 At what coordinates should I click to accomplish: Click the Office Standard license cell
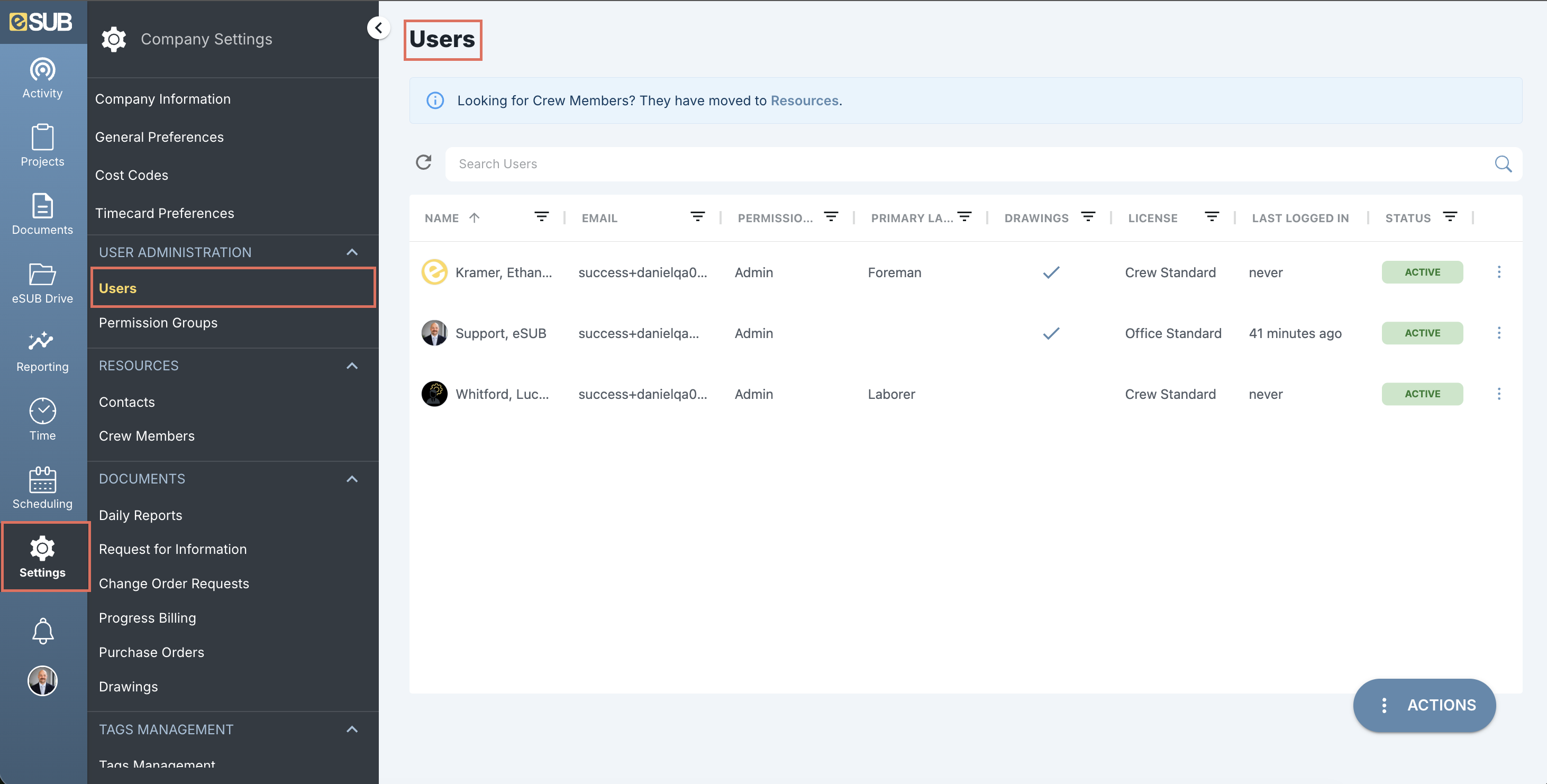[1173, 333]
